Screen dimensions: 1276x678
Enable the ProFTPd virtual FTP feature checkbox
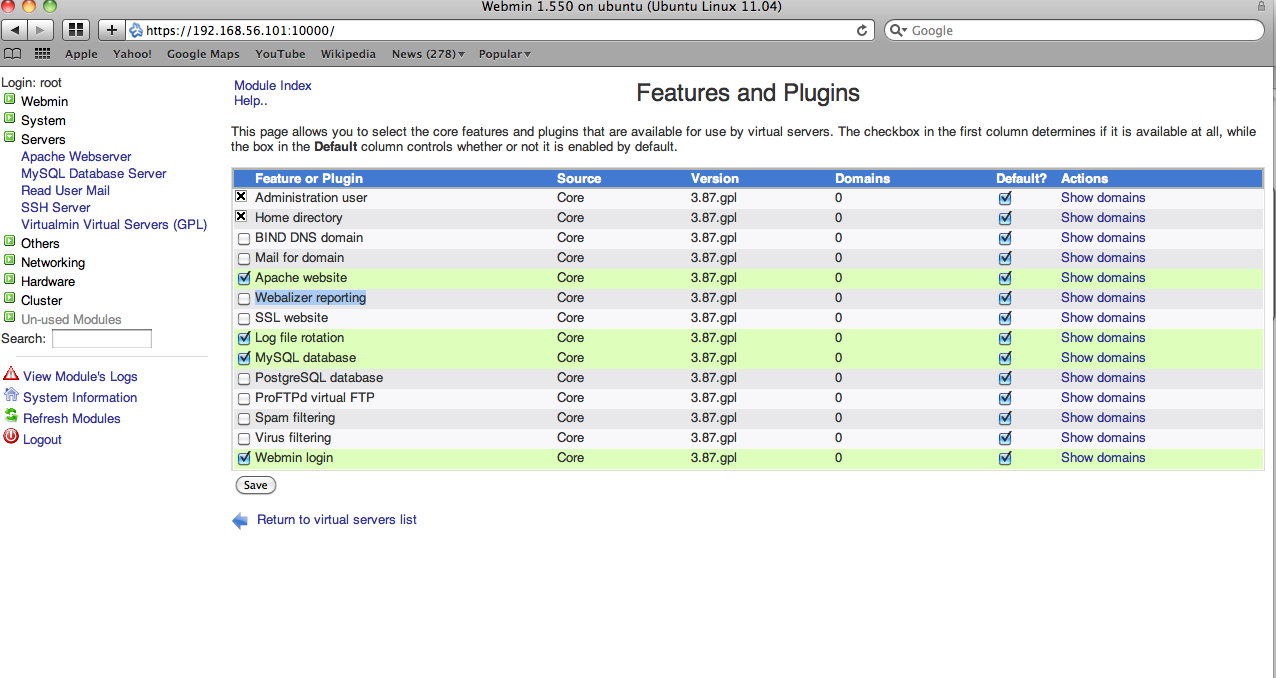click(244, 399)
